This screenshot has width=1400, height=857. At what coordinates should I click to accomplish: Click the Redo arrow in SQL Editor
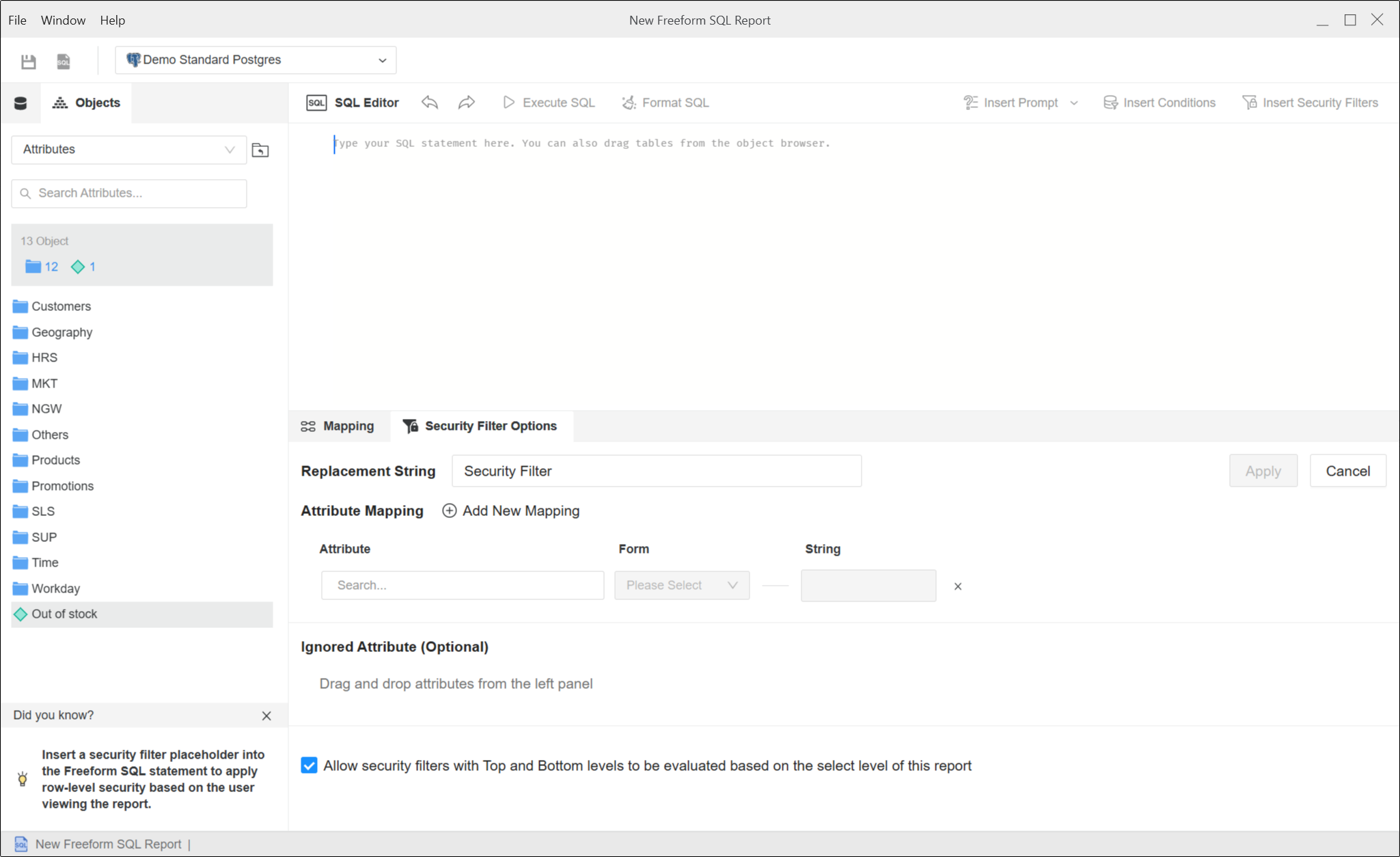coord(467,103)
